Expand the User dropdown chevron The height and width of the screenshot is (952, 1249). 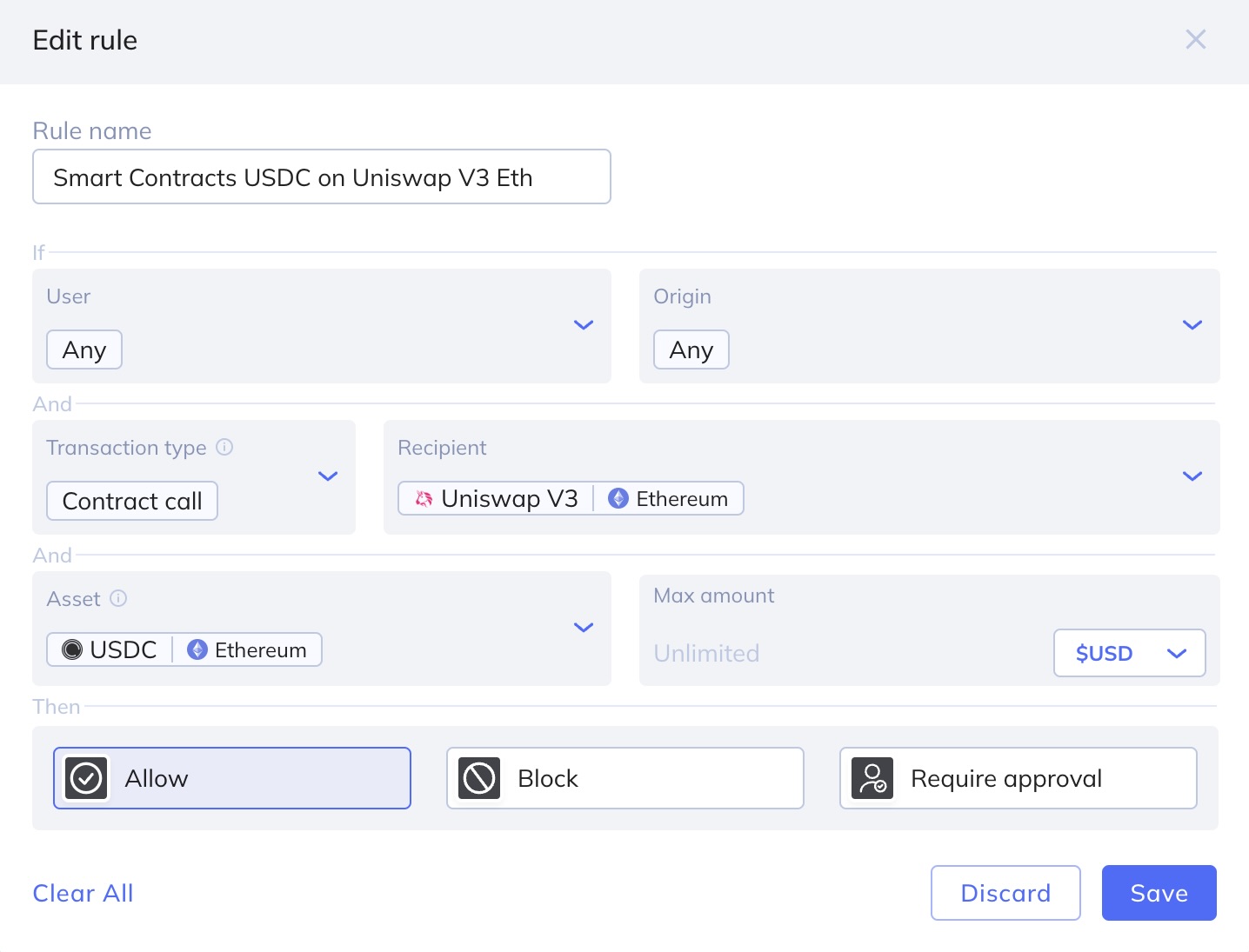pos(584,324)
